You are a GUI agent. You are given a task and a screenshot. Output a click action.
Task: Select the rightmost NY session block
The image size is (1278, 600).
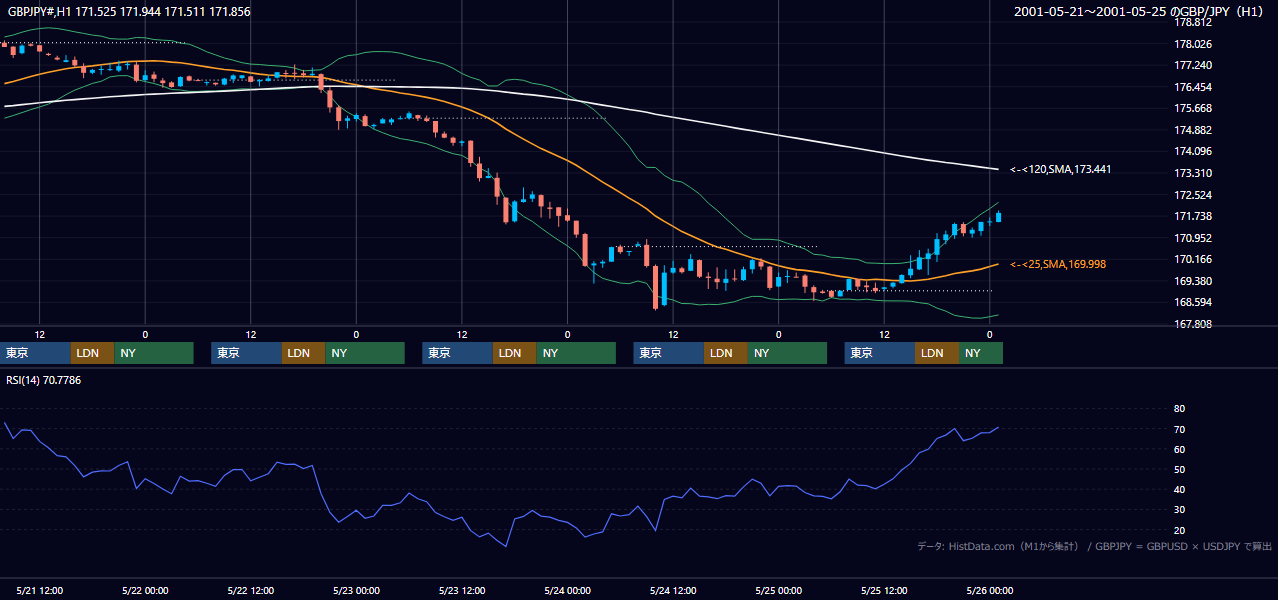[x=981, y=353]
